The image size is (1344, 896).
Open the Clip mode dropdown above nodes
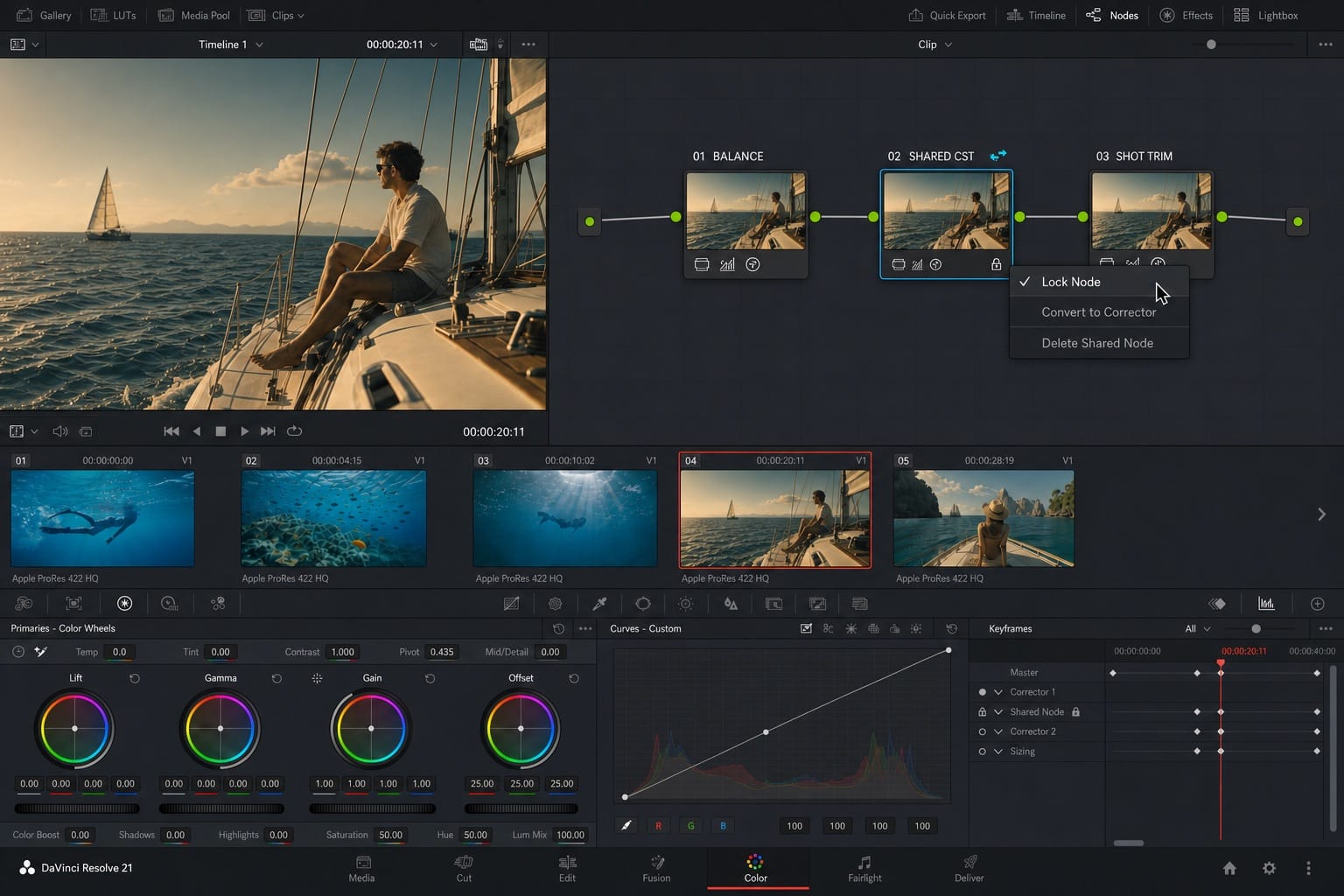pos(934,44)
